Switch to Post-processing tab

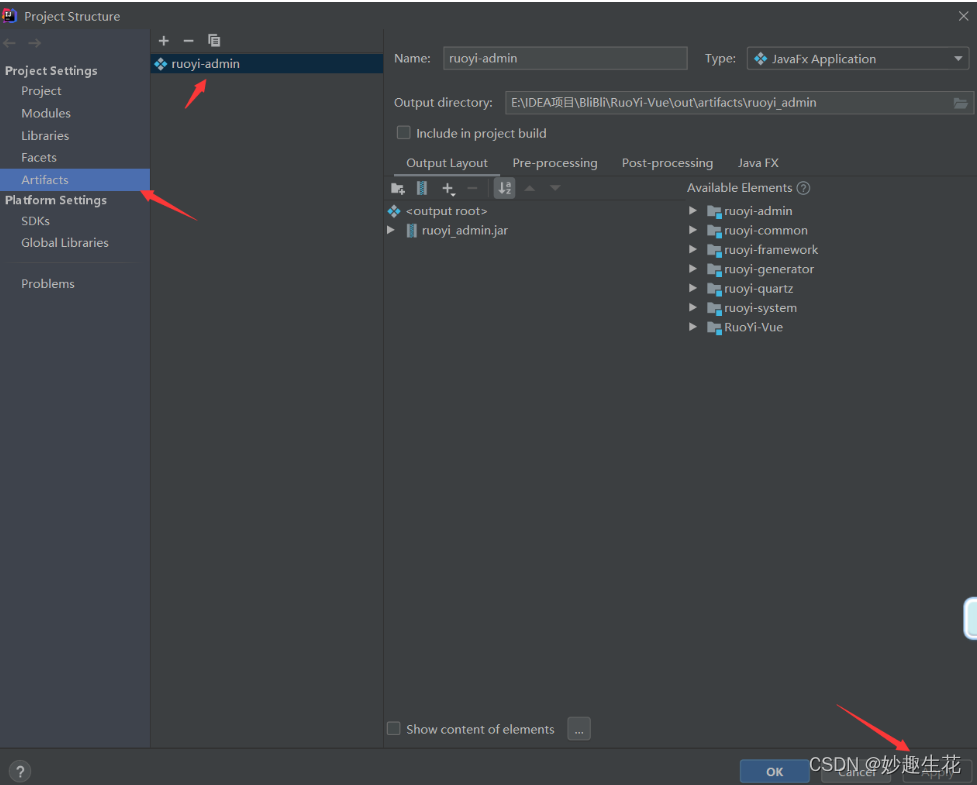(x=667, y=163)
